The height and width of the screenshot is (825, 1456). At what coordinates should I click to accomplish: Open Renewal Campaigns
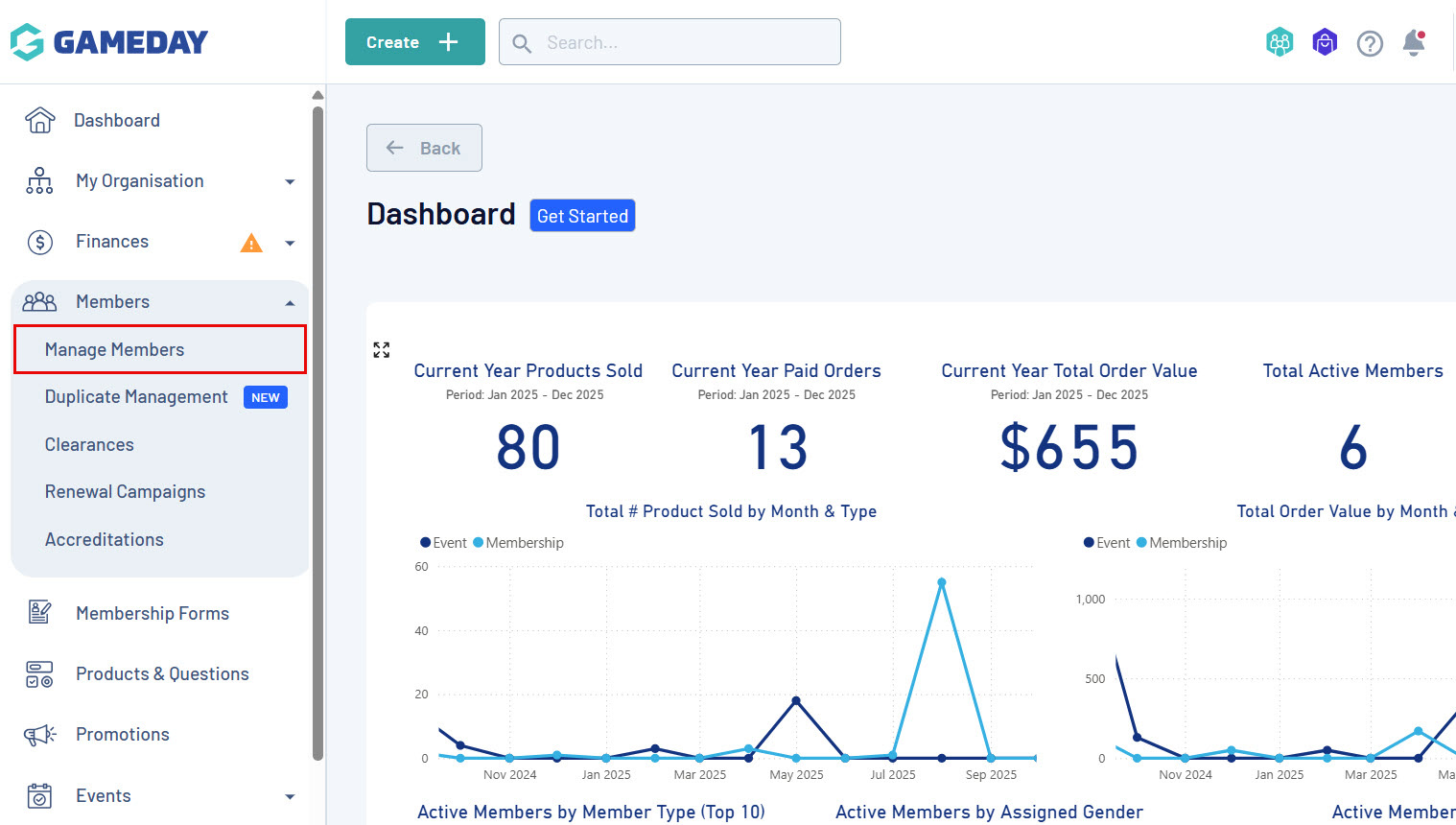click(125, 492)
